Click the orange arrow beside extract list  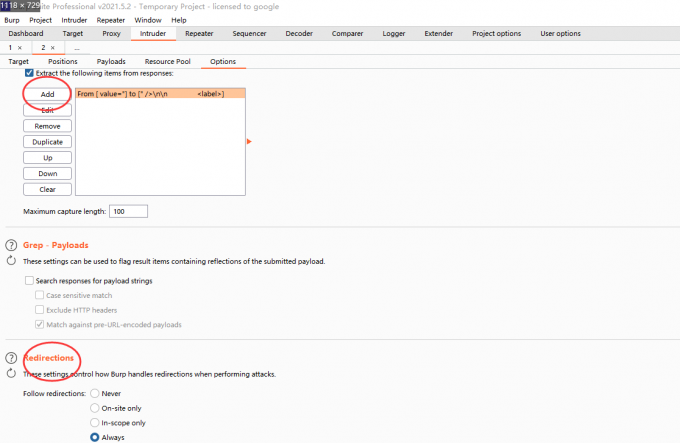(249, 141)
